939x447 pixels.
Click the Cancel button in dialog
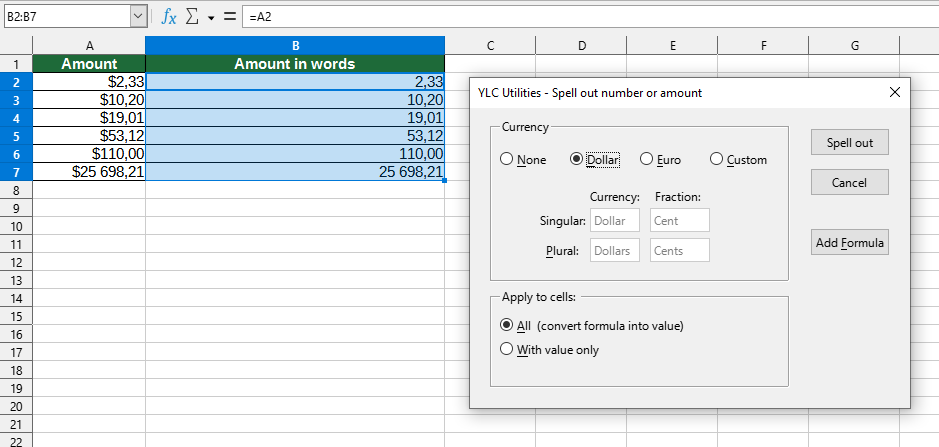click(850, 182)
